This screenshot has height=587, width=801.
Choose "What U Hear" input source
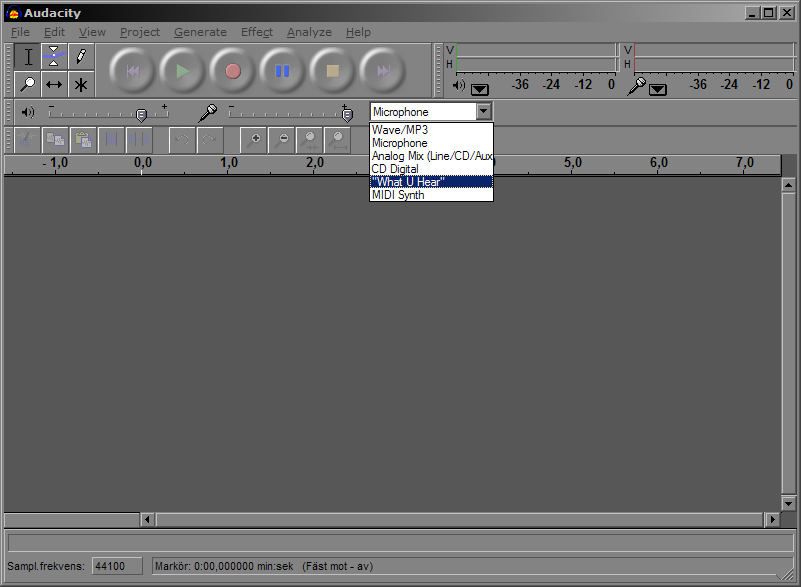[x=431, y=182]
